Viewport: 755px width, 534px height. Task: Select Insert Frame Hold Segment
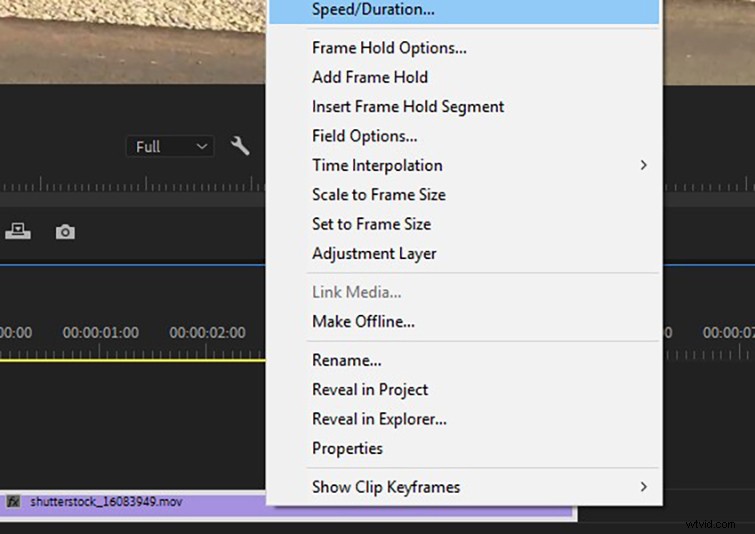464,107
